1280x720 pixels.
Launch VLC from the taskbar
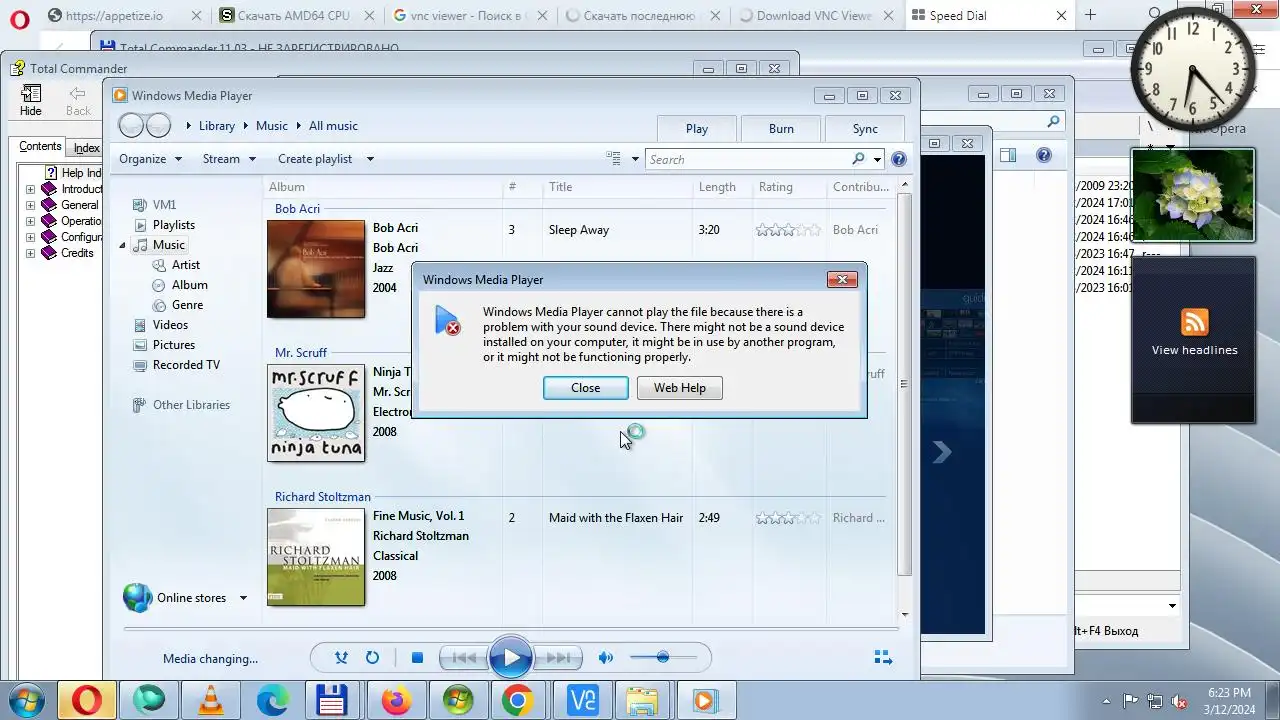[210, 700]
